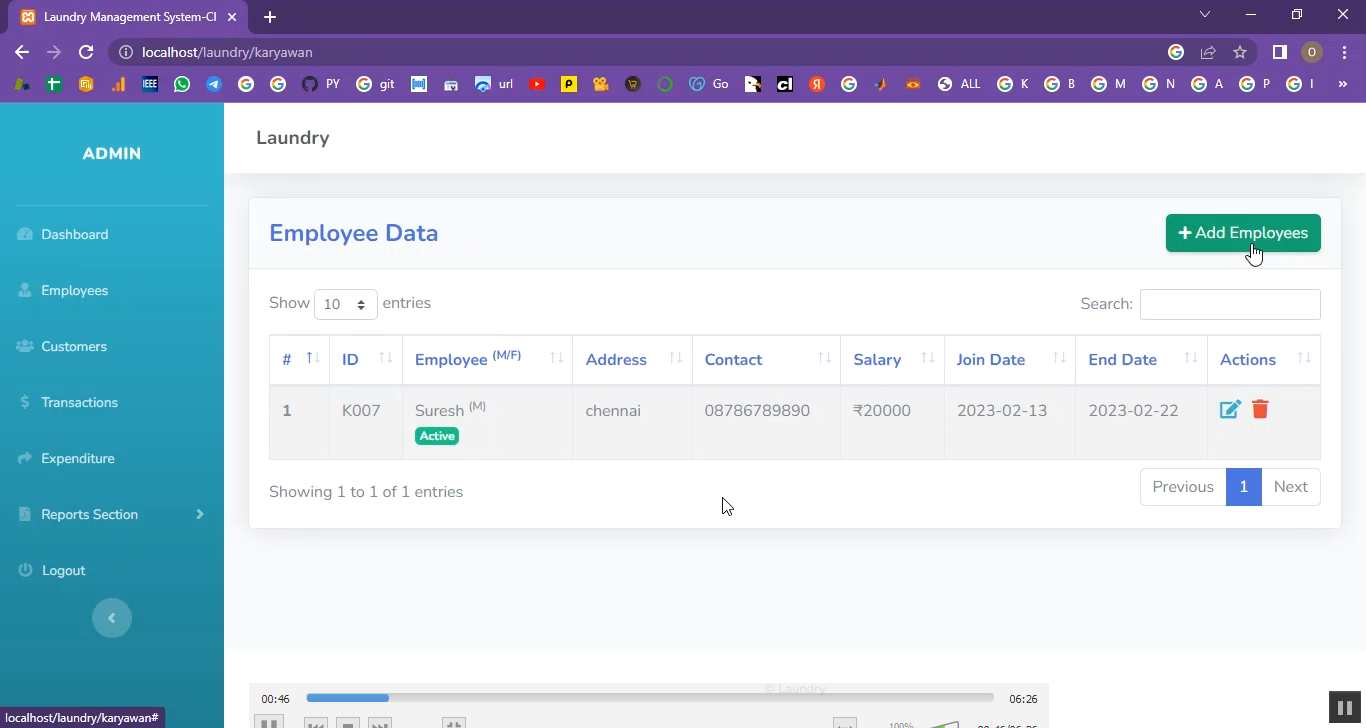1366x728 pixels.
Task: Click the Add Employees button
Action: point(1242,233)
